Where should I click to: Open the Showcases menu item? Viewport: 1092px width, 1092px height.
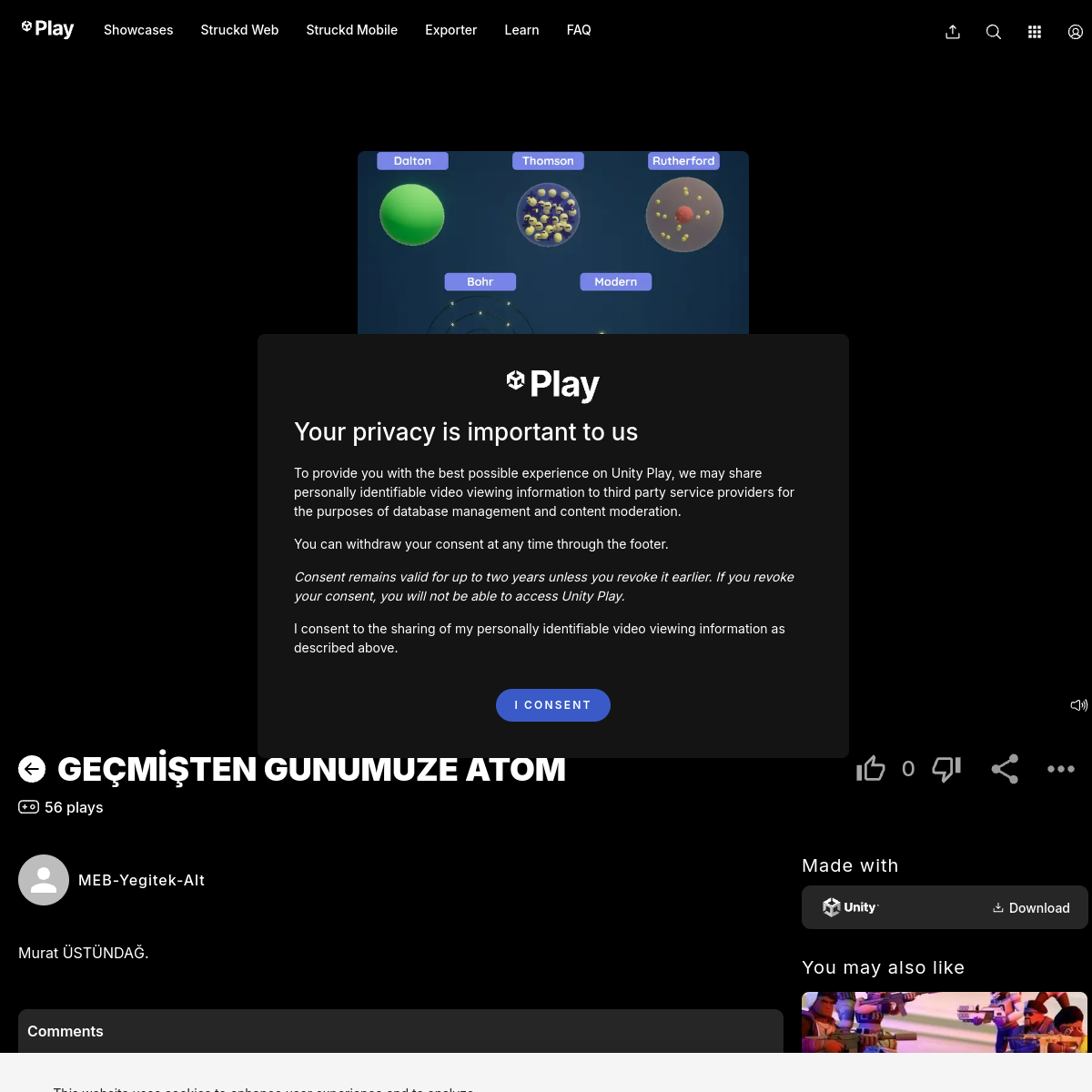click(138, 30)
